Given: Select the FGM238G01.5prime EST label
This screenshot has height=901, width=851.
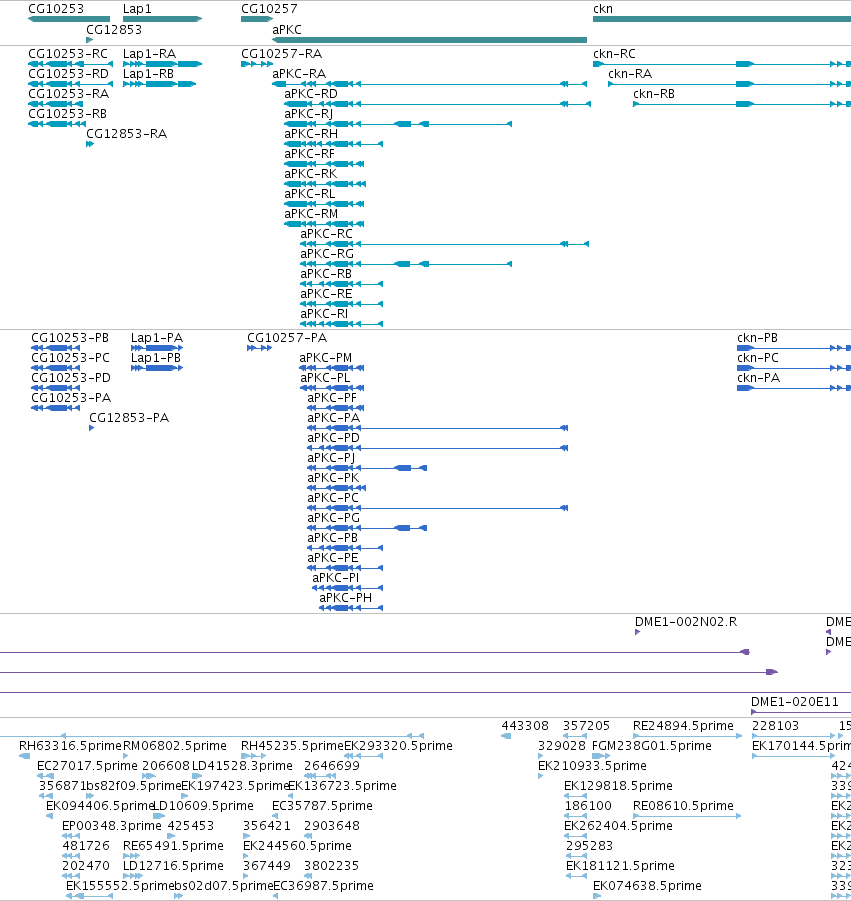Looking at the screenshot, I should point(652,746).
